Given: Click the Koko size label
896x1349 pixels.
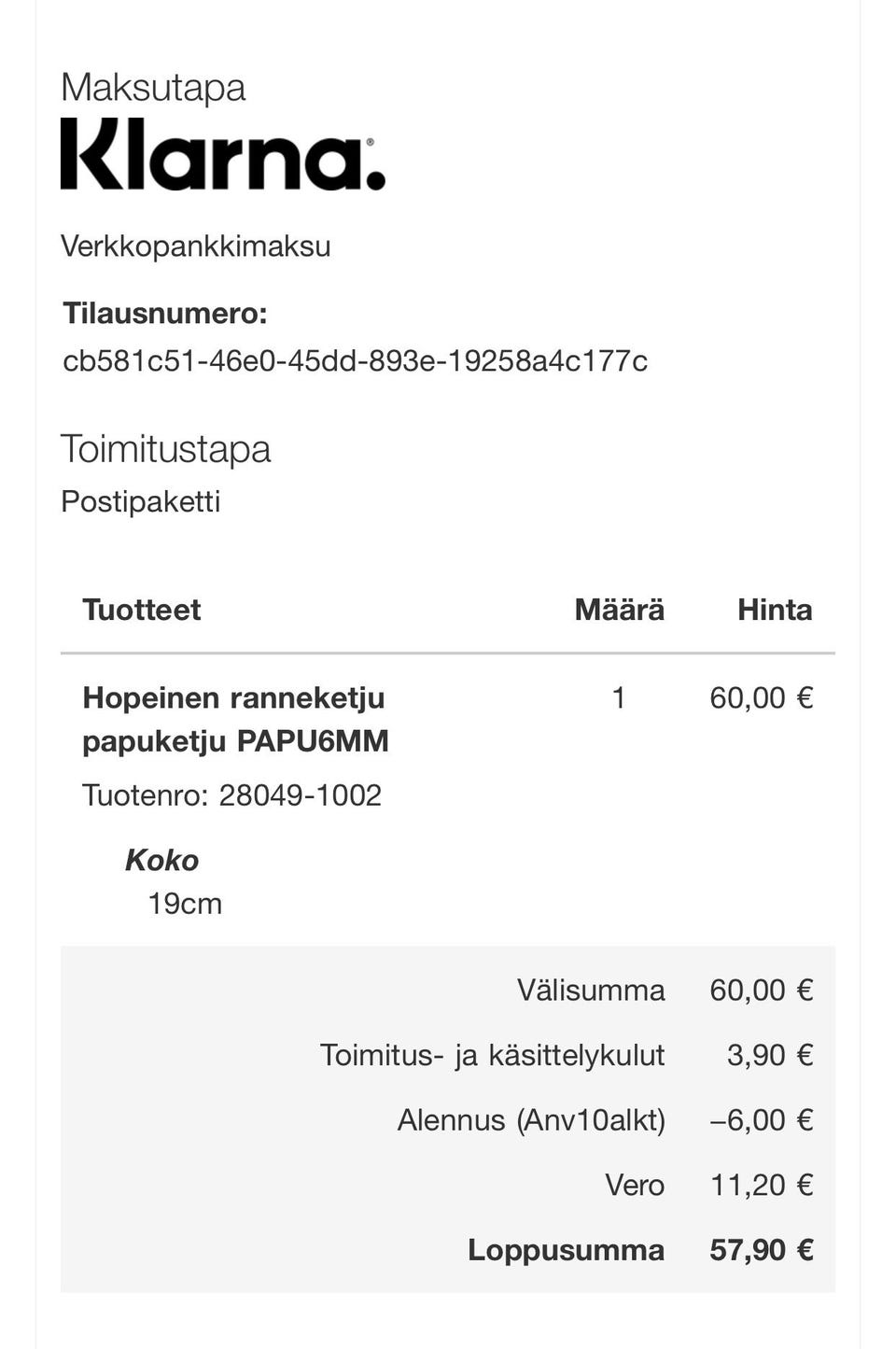Looking at the screenshot, I should (x=162, y=860).
